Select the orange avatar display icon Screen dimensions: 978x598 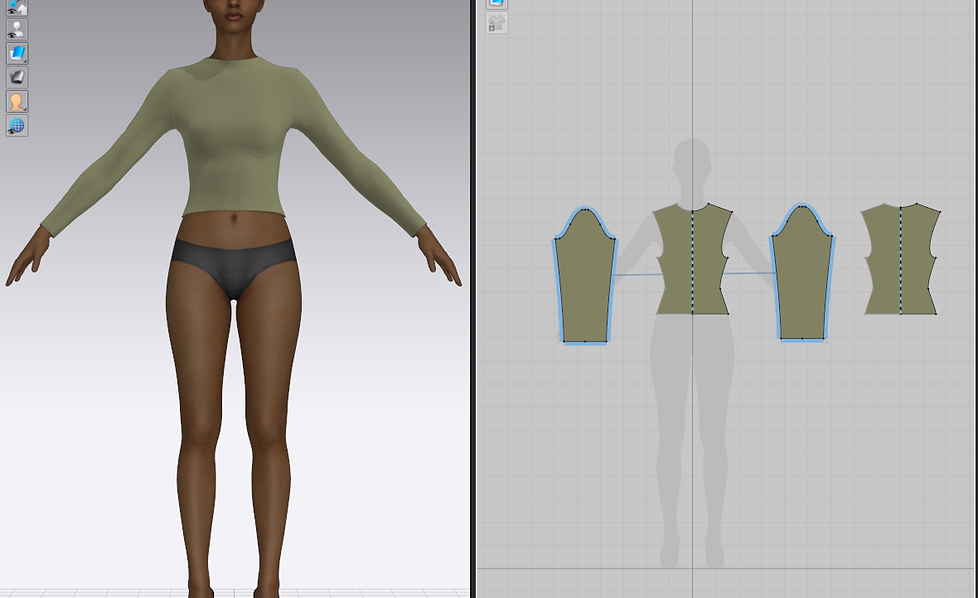(x=16, y=101)
